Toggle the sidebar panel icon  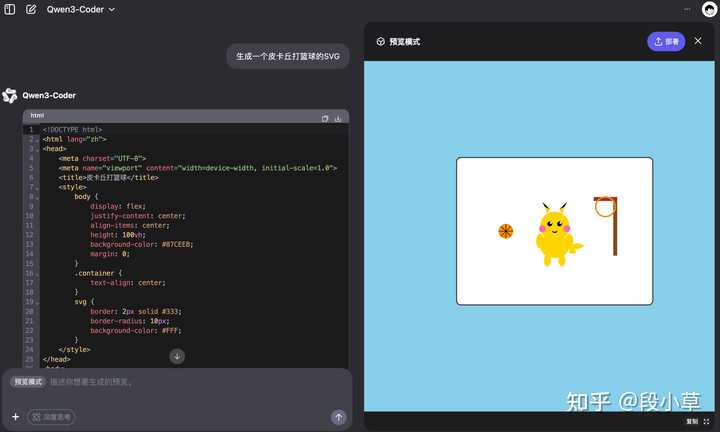[10, 9]
